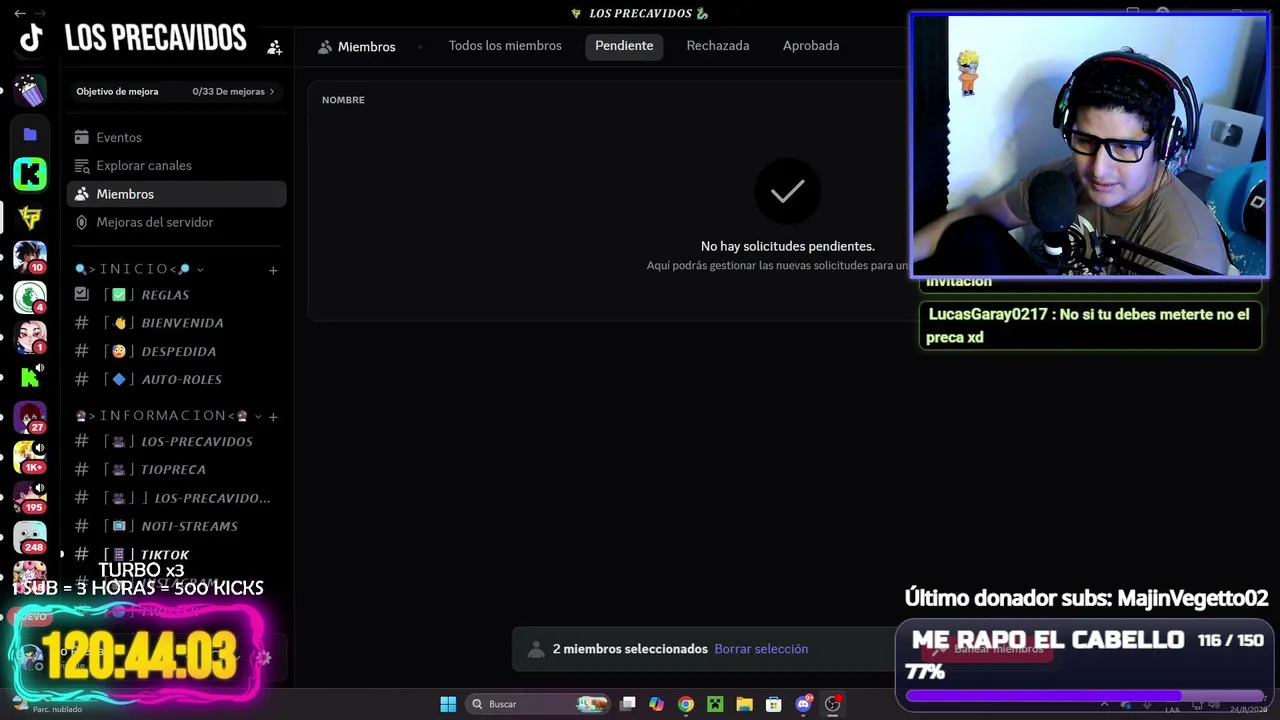The height and width of the screenshot is (720, 1280).
Task: Create a channel in the INICIO category
Action: point(273,270)
